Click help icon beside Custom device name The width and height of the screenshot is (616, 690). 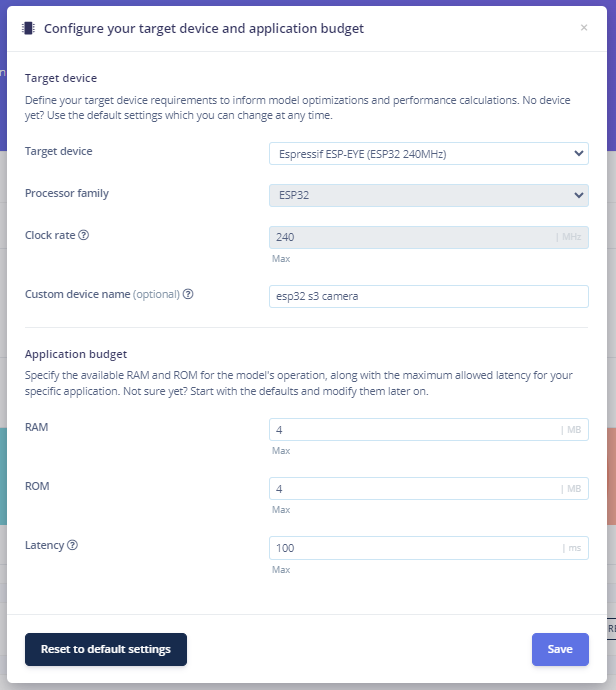(x=188, y=294)
